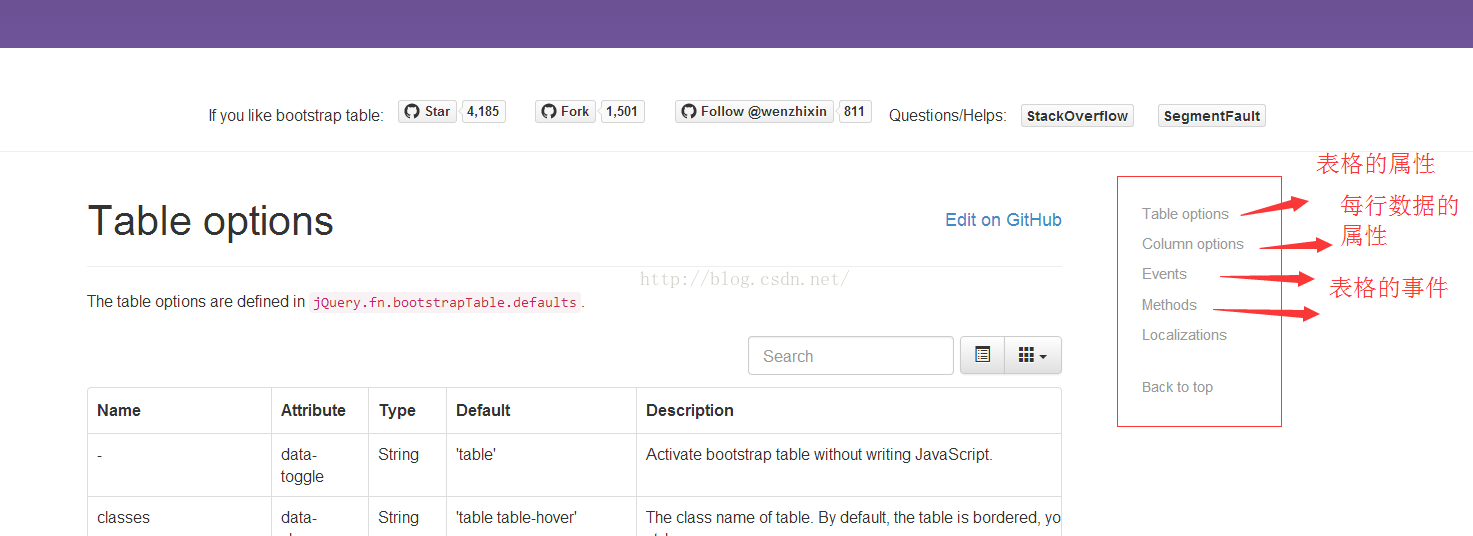Select the classes name cell

click(x=180, y=517)
